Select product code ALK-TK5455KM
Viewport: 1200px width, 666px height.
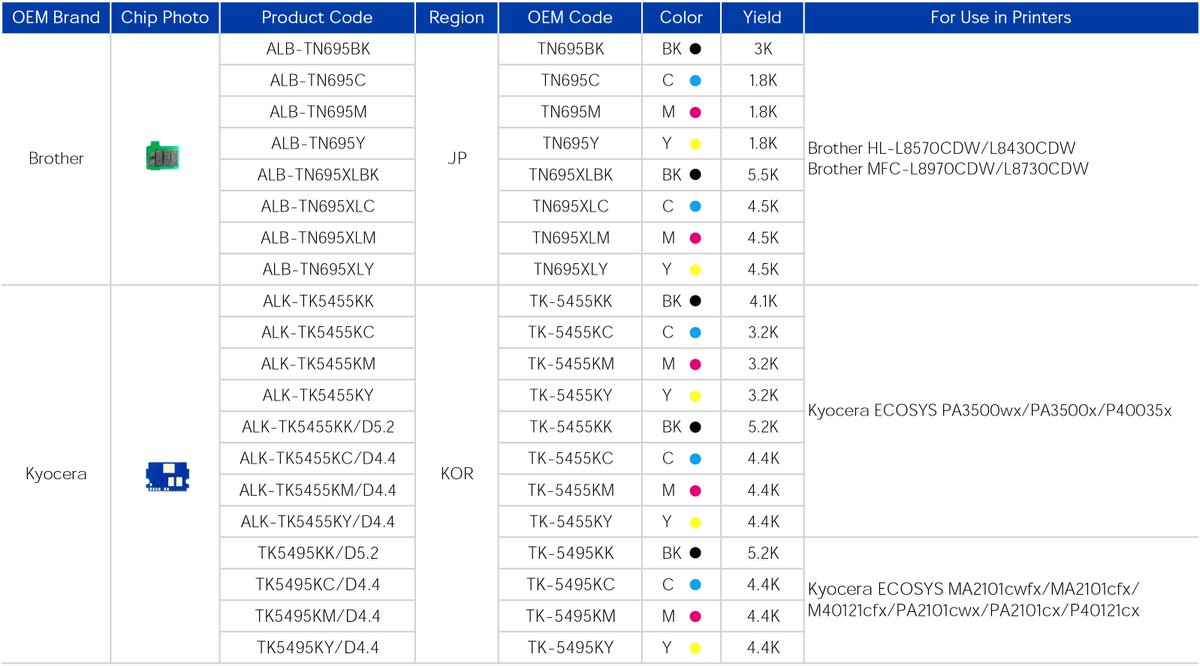pyautogui.click(x=318, y=364)
